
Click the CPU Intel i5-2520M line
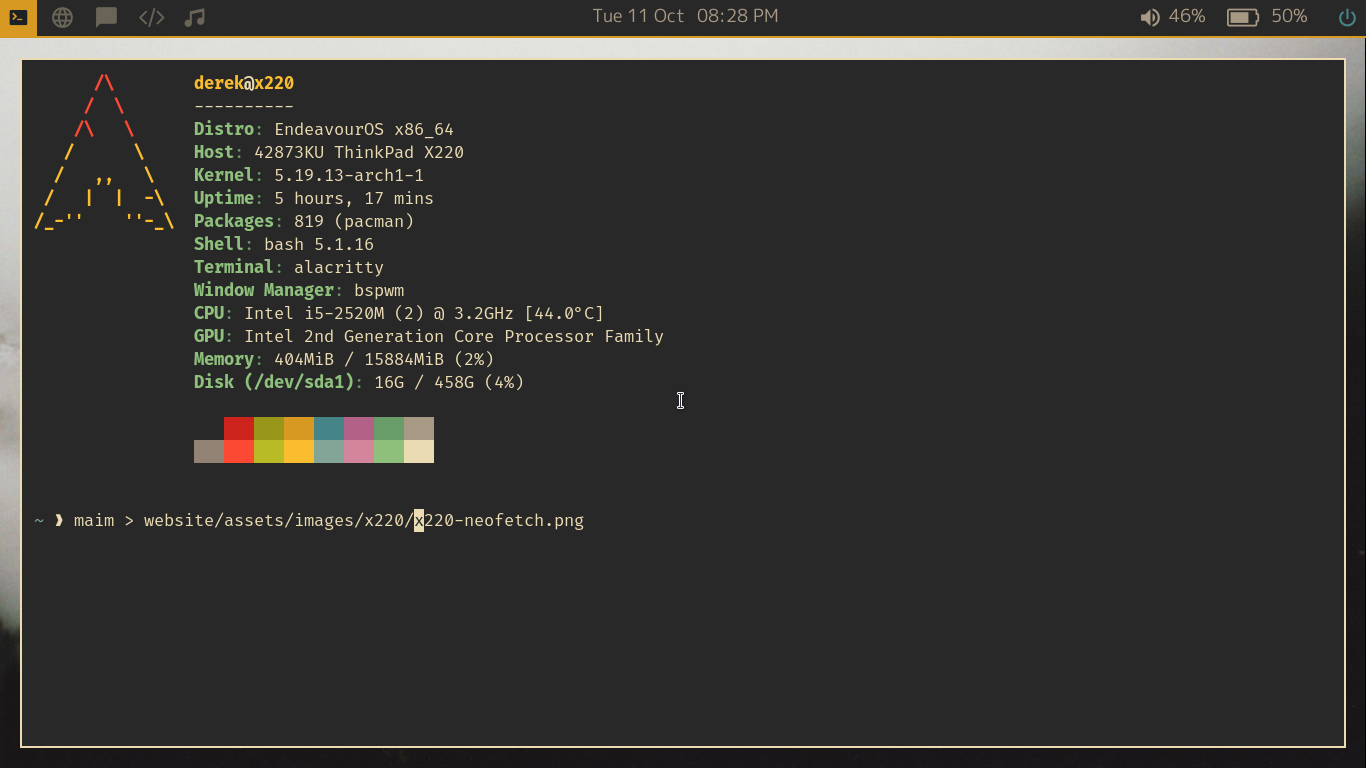click(x=399, y=313)
